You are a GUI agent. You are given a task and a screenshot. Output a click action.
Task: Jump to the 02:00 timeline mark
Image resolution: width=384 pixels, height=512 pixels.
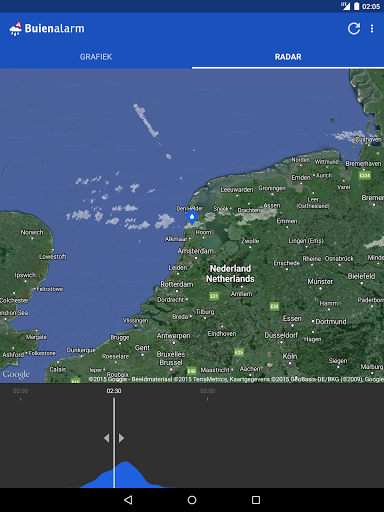(x=21, y=391)
